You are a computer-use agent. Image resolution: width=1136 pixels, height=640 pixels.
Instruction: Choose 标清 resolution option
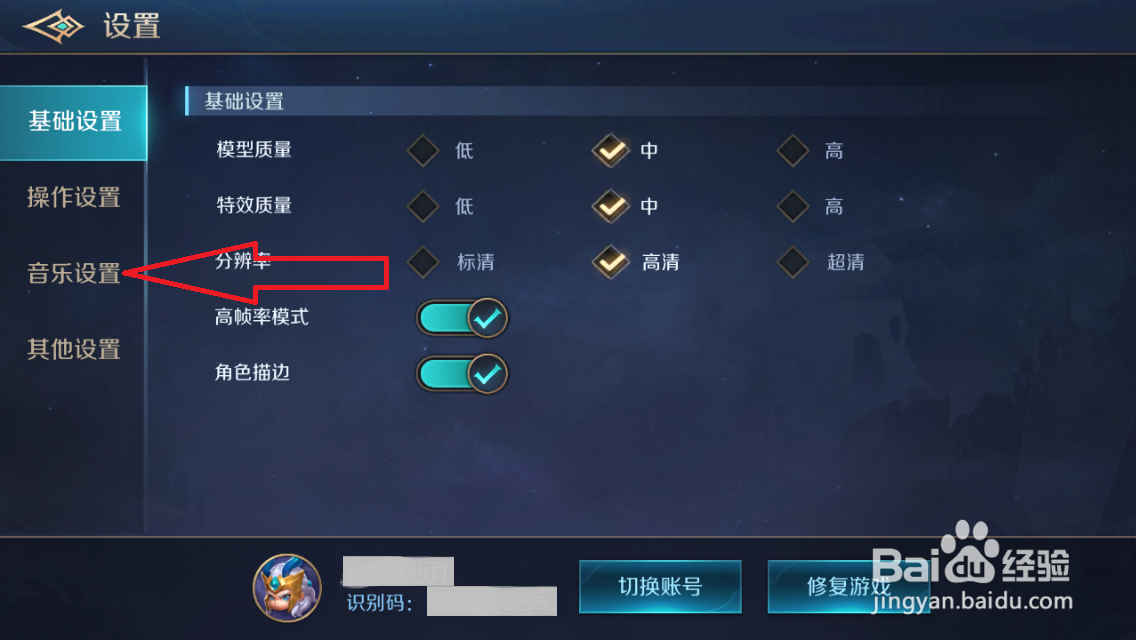point(423,262)
